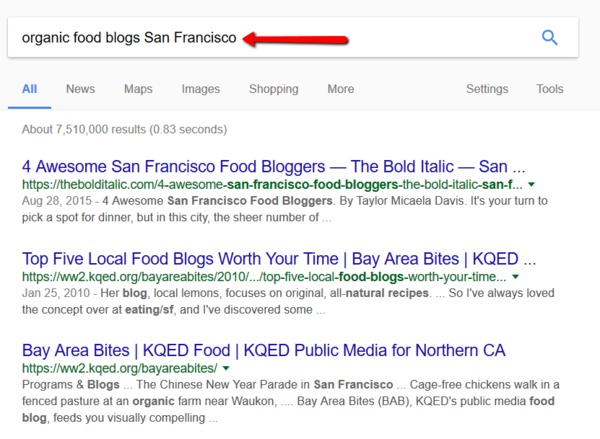Click the search box with organic food blogs query
600x439 pixels.
(x=293, y=38)
